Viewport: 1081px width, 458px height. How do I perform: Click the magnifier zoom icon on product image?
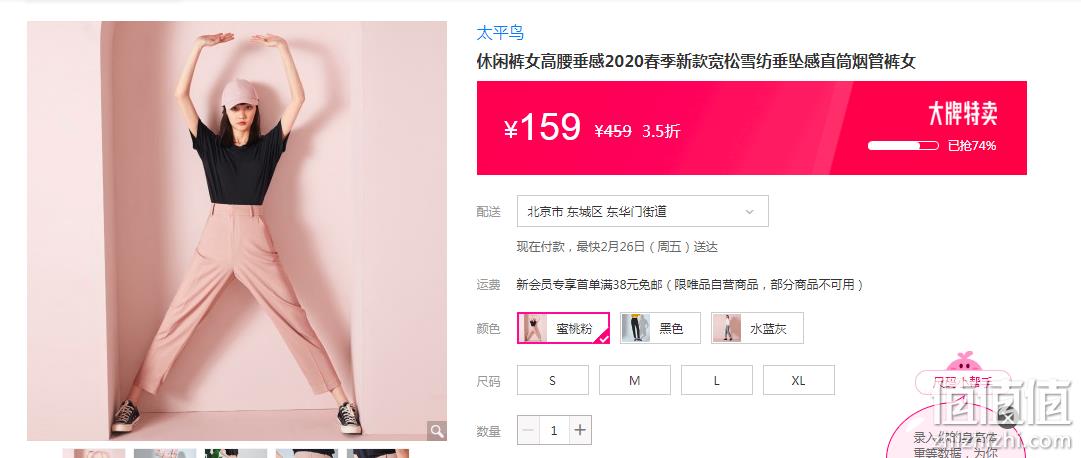point(436,431)
